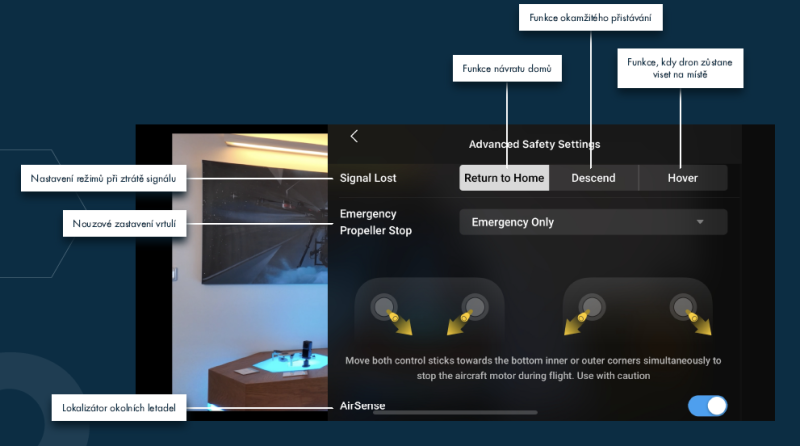The width and height of the screenshot is (800, 446).
Task: Click the Signal Lost setting label
Action: click(368, 178)
